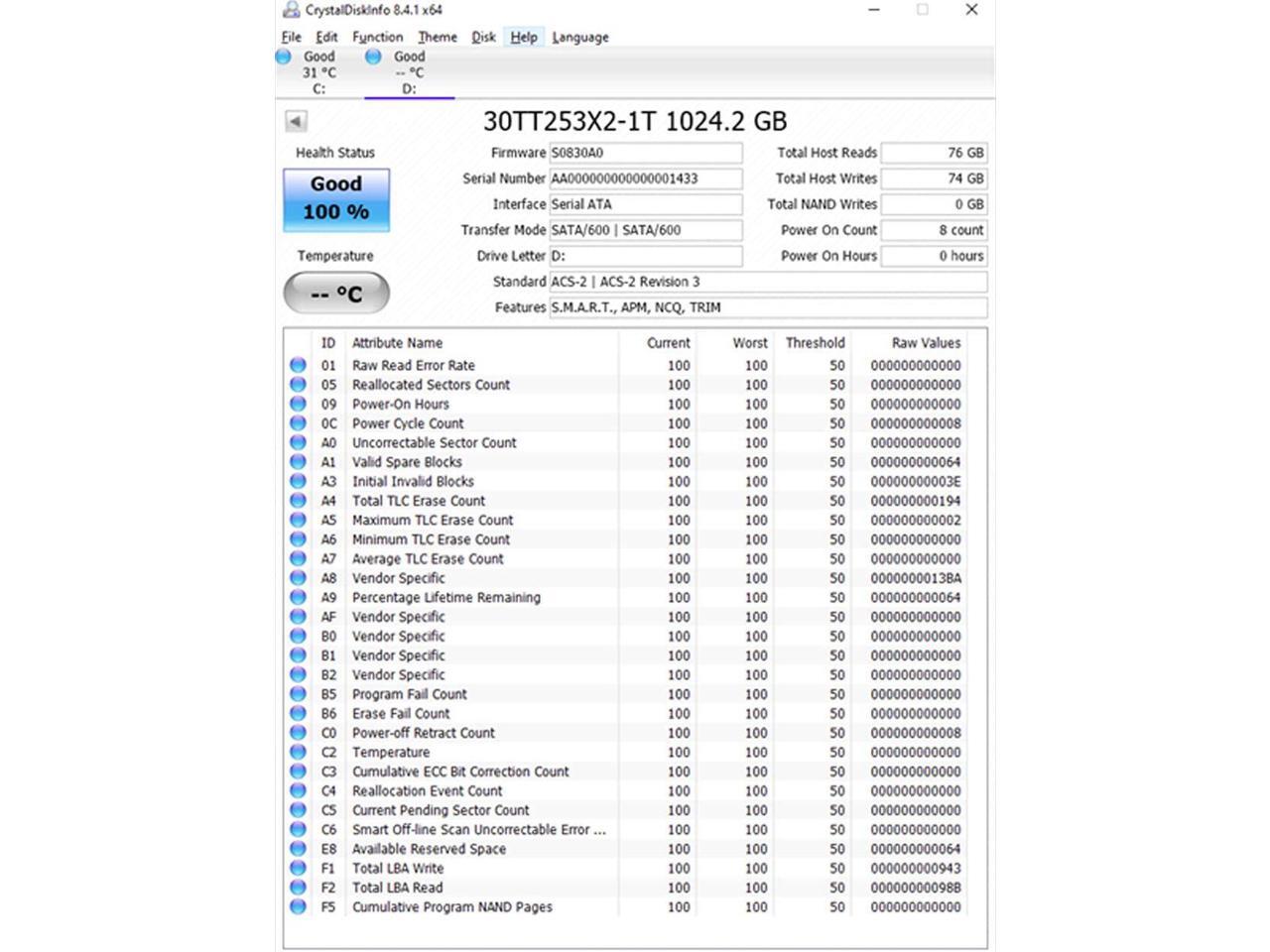Image resolution: width=1270 pixels, height=952 pixels.
Task: Click status orb for Total LBA Write
Action: [298, 868]
